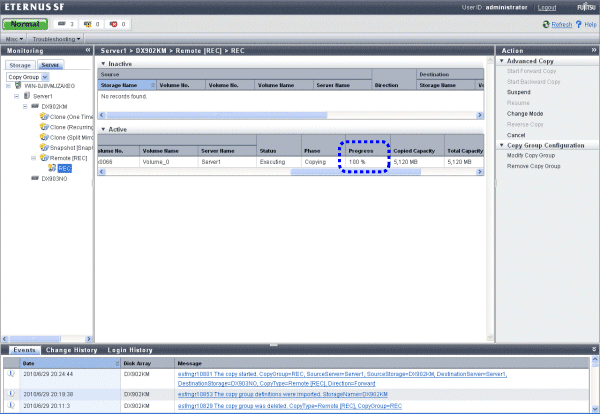The width and height of the screenshot is (600, 414).
Task: Click the WIN-BJBVMJZAXEO host icon
Action: [18, 86]
